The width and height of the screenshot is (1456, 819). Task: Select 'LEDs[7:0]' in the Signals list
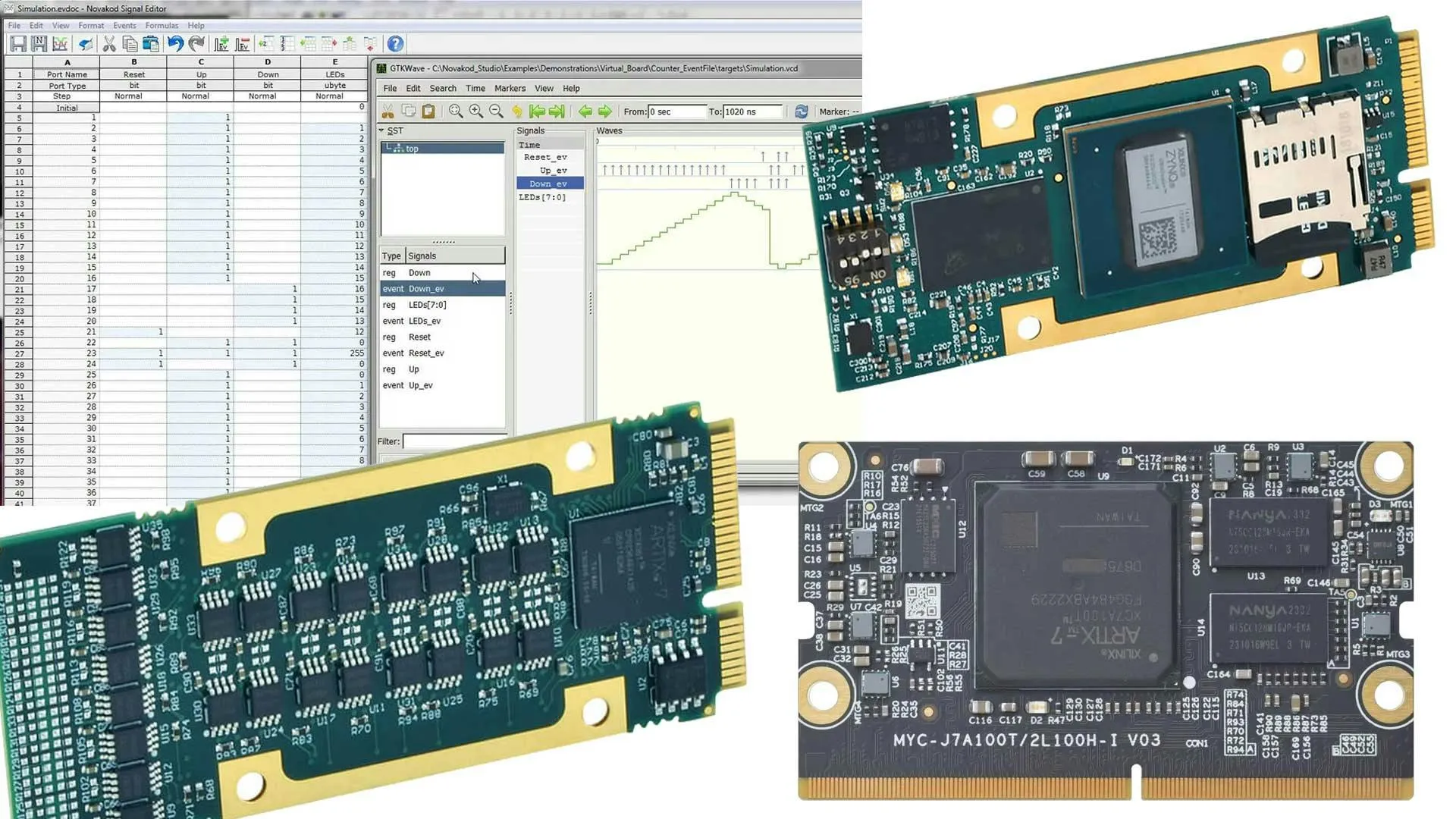[x=542, y=197]
